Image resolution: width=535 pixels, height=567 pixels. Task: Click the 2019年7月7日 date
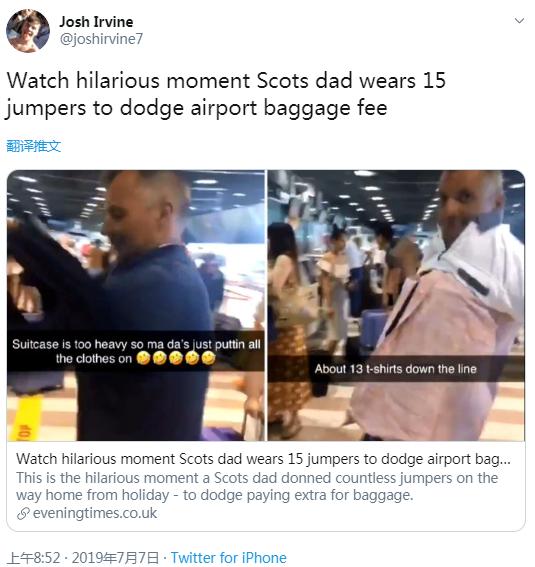click(x=115, y=558)
